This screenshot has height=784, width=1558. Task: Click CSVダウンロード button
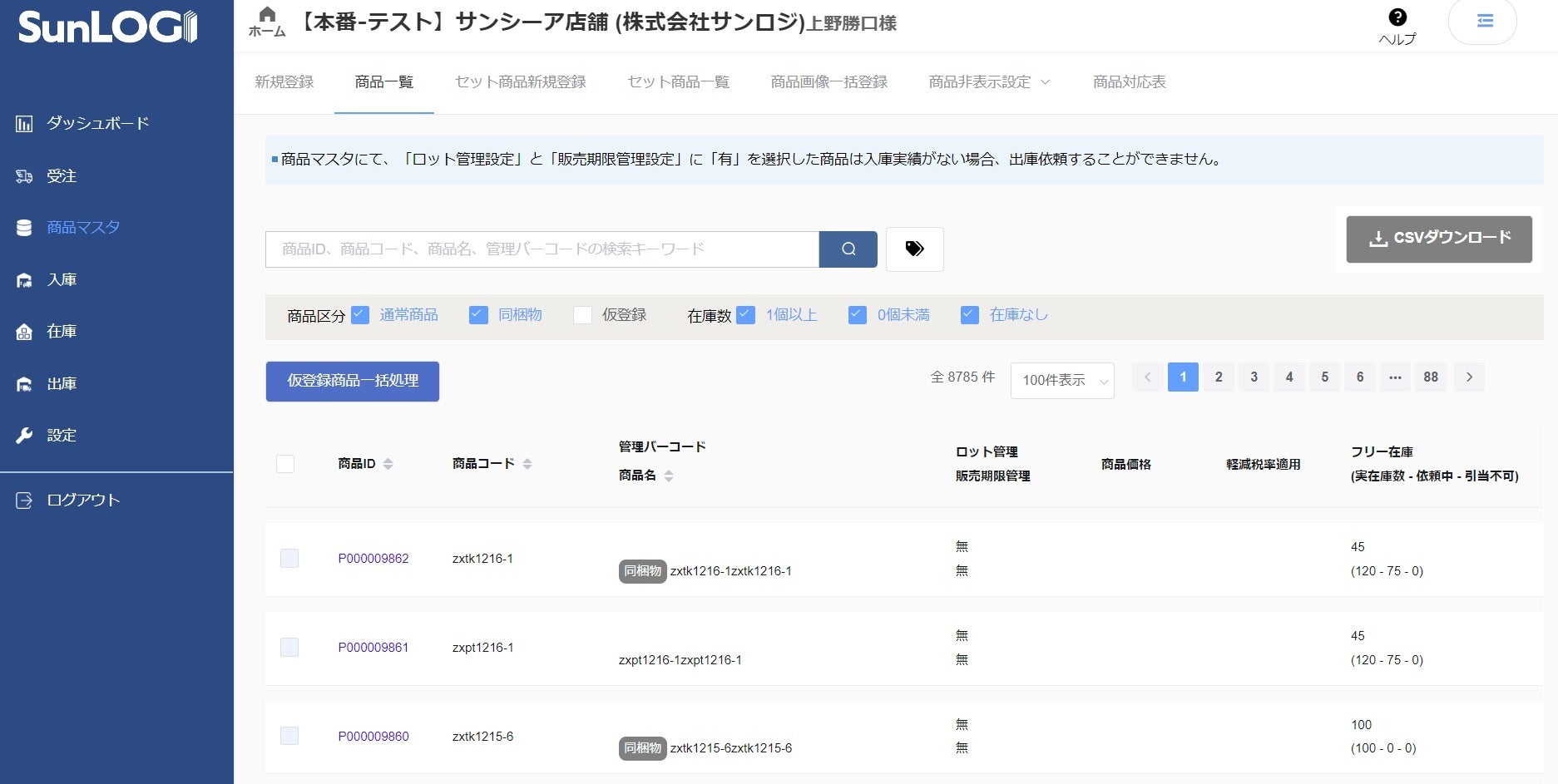(1439, 239)
